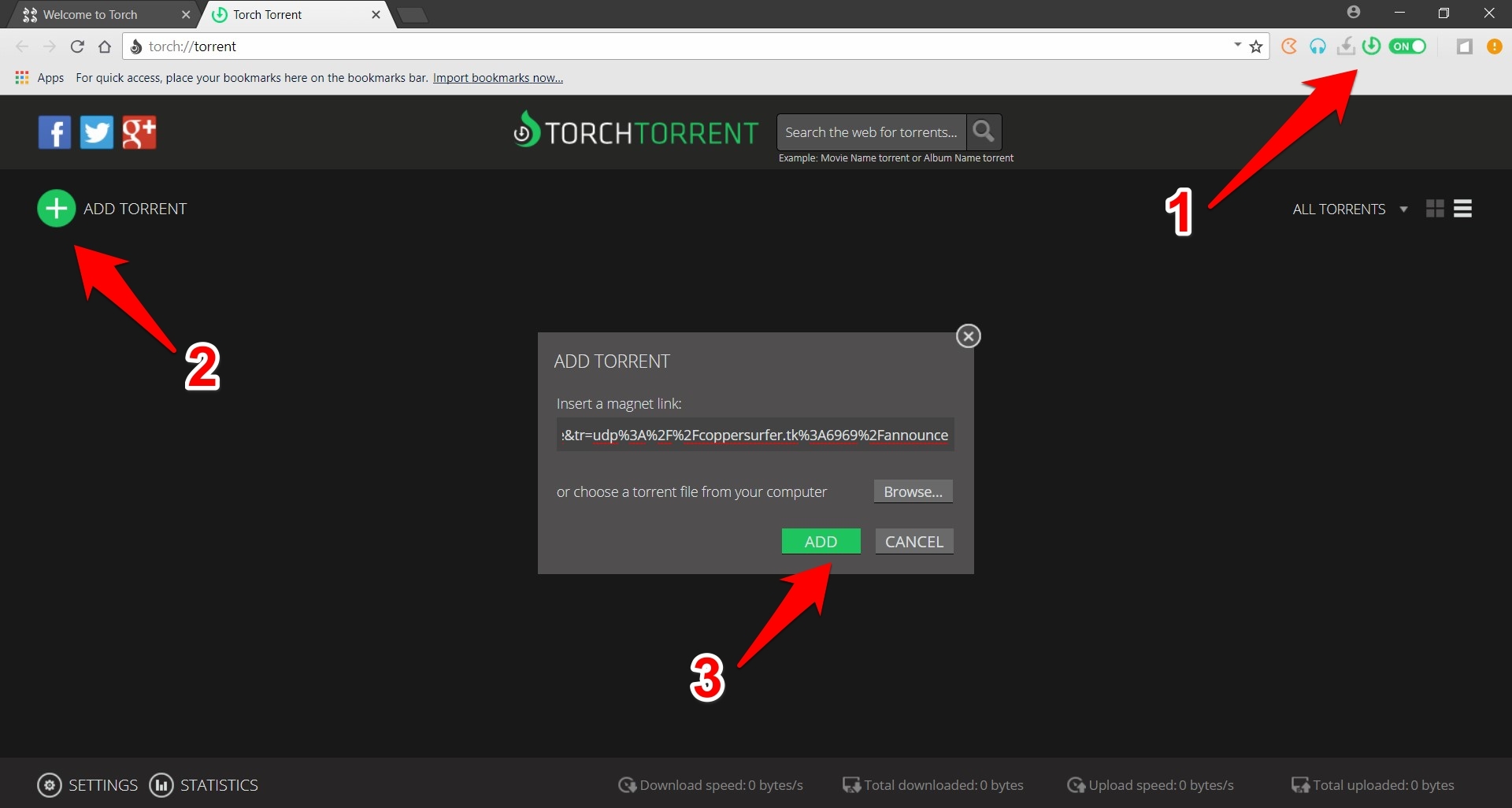
Task: Click the green Add Torrent plus icon
Action: pyautogui.click(x=56, y=209)
